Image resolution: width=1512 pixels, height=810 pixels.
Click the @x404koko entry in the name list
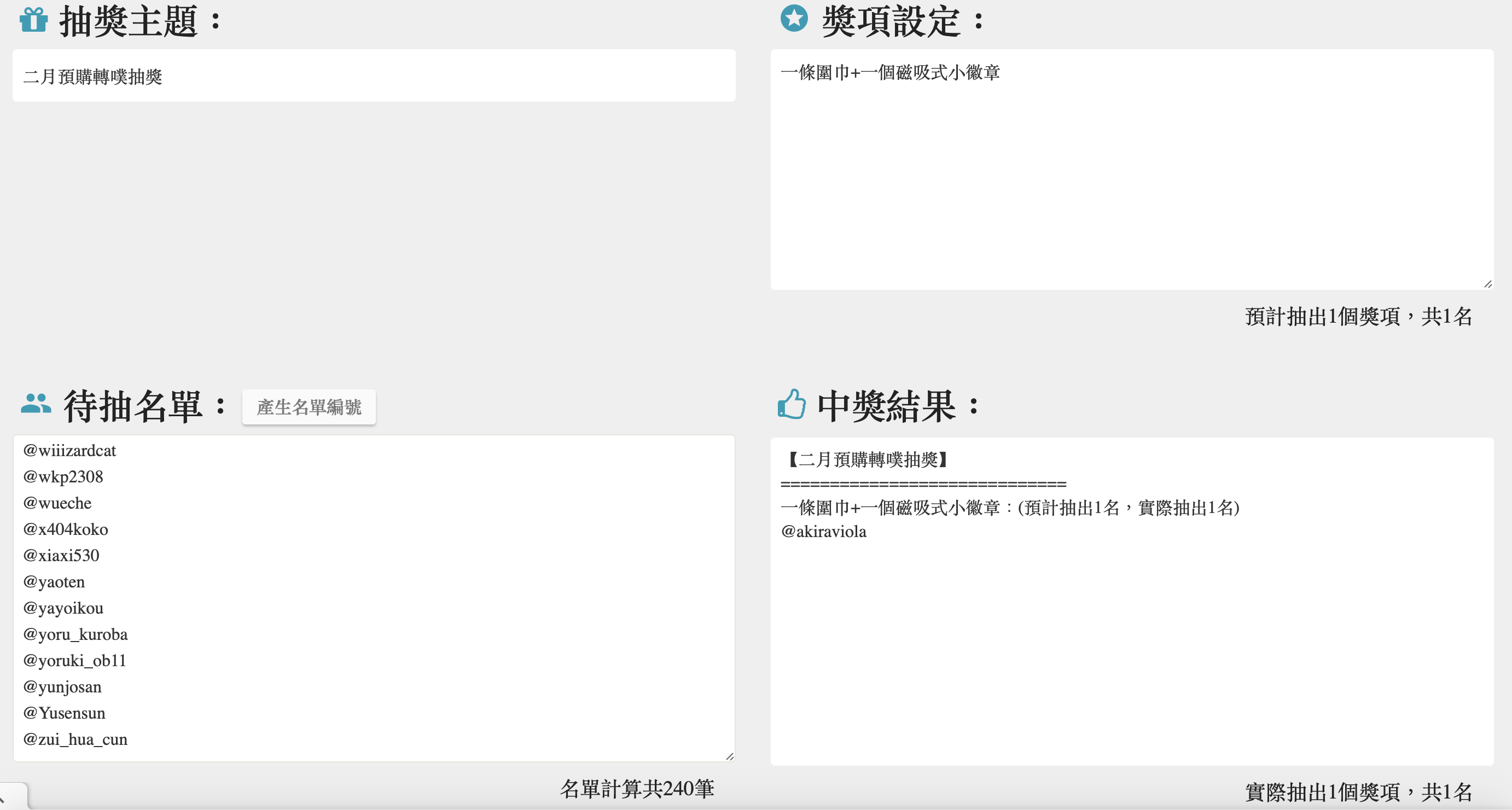66,529
